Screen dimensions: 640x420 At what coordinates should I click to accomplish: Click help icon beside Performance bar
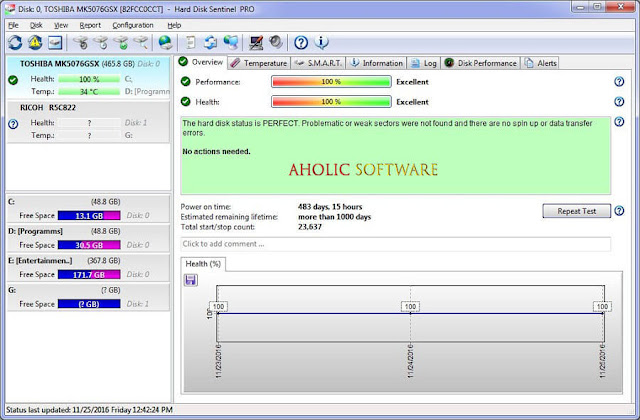coord(619,82)
